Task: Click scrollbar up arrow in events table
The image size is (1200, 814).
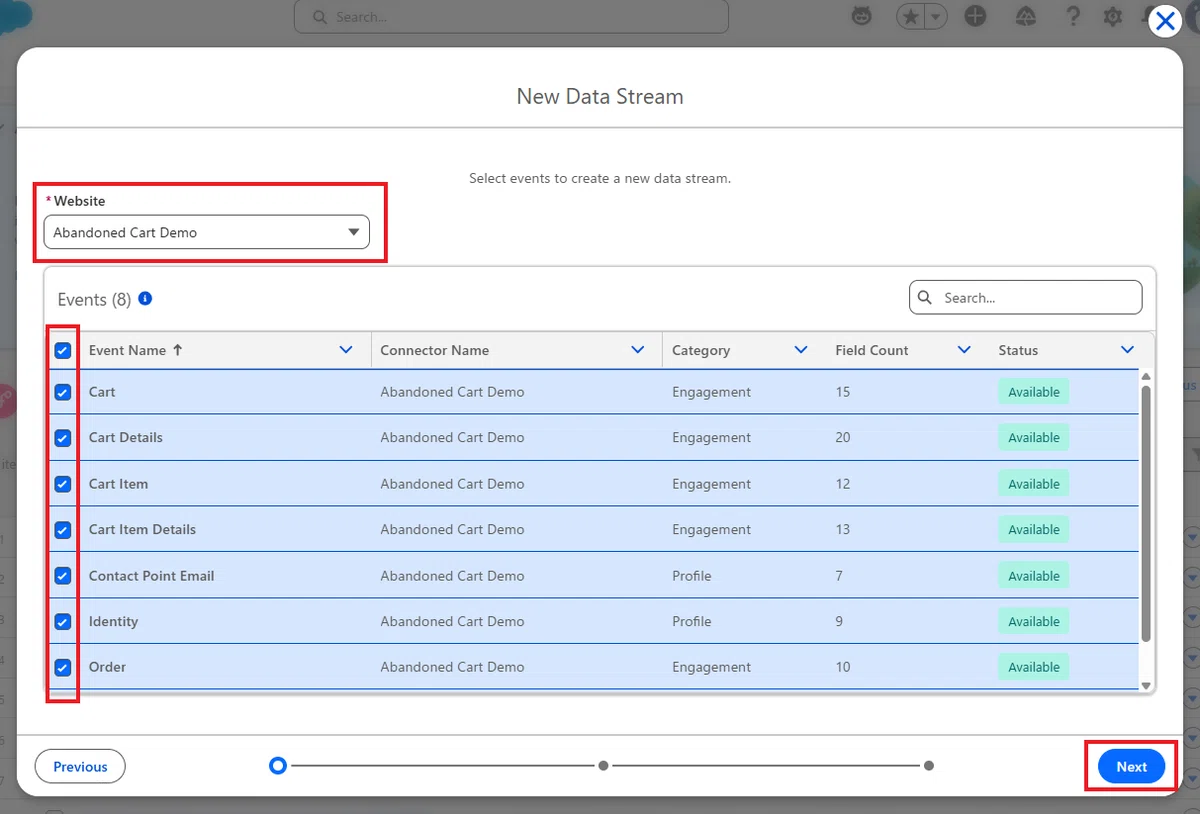Action: 1146,376
